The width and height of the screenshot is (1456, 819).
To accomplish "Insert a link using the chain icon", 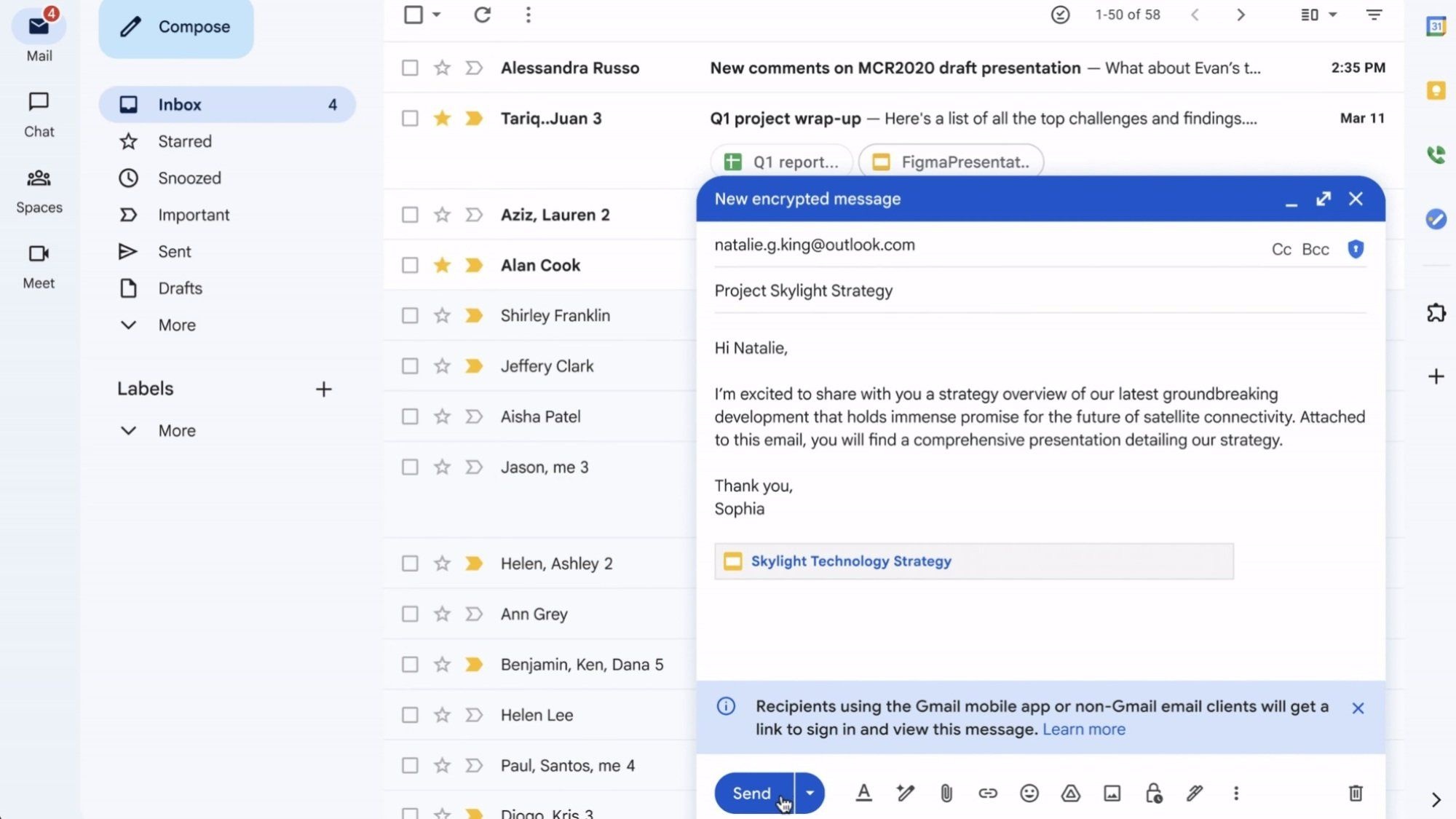I will (987, 793).
